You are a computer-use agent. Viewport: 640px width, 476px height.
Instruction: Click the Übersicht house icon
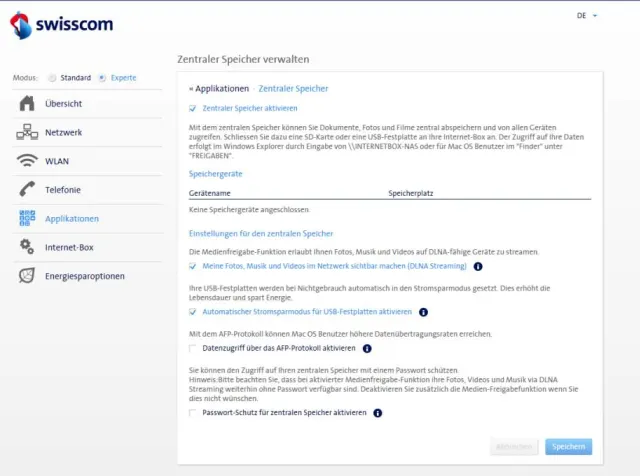coord(27,104)
